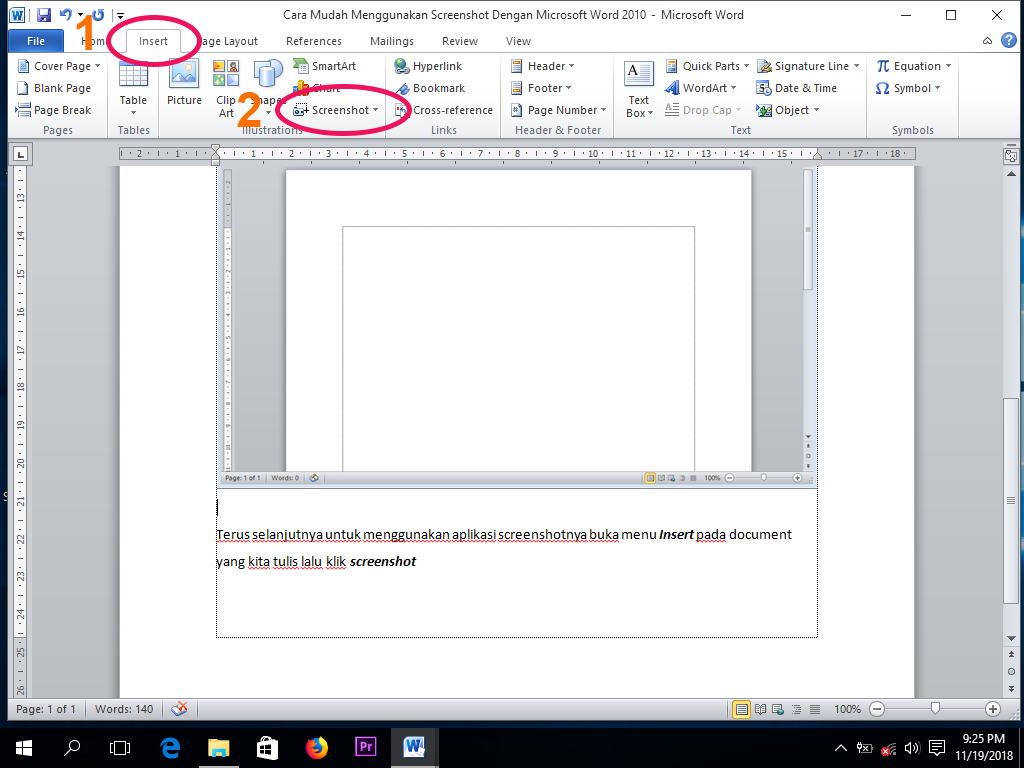
Task: Add a Bookmark
Action: 430,88
